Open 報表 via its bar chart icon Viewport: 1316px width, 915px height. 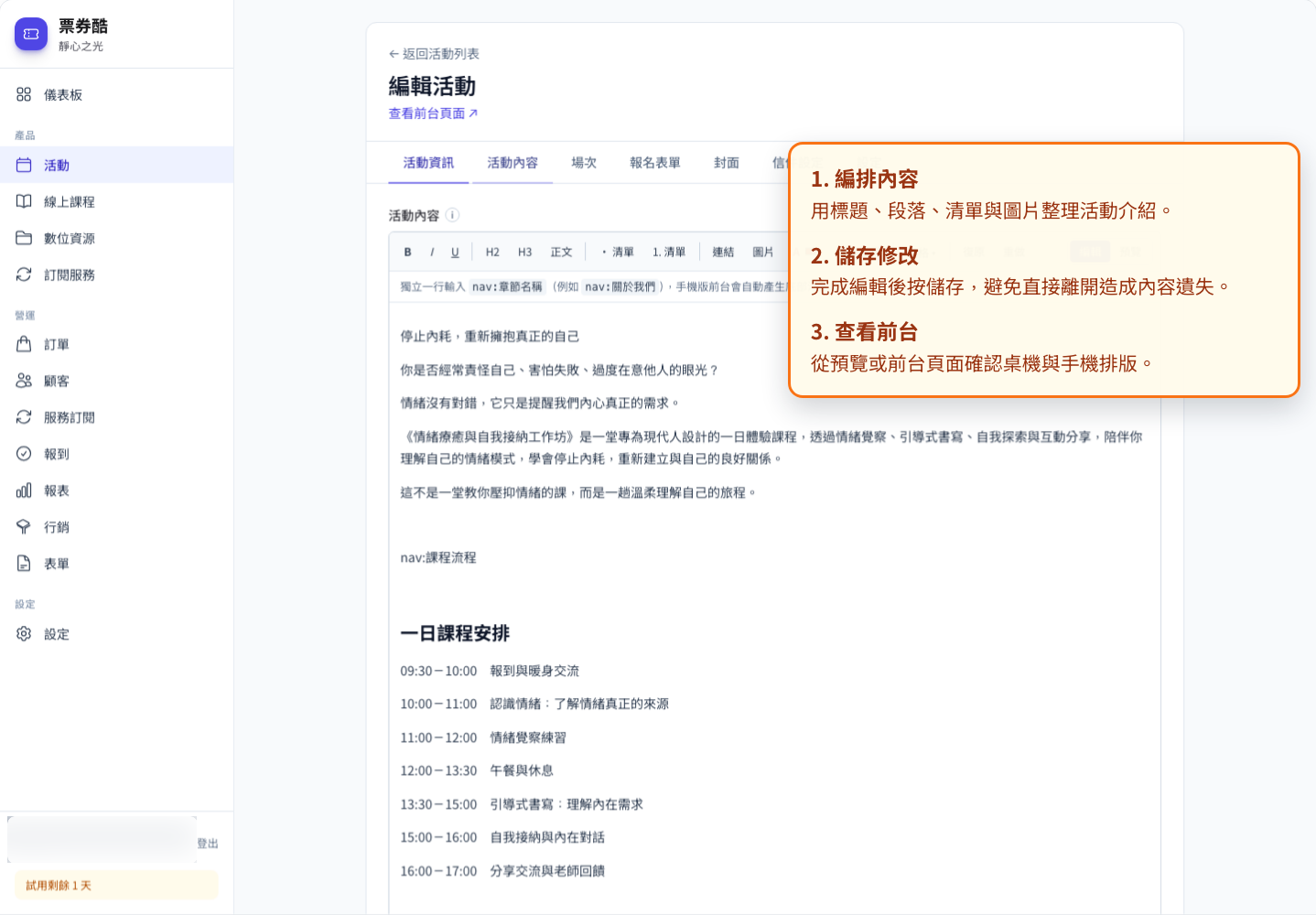tap(24, 490)
